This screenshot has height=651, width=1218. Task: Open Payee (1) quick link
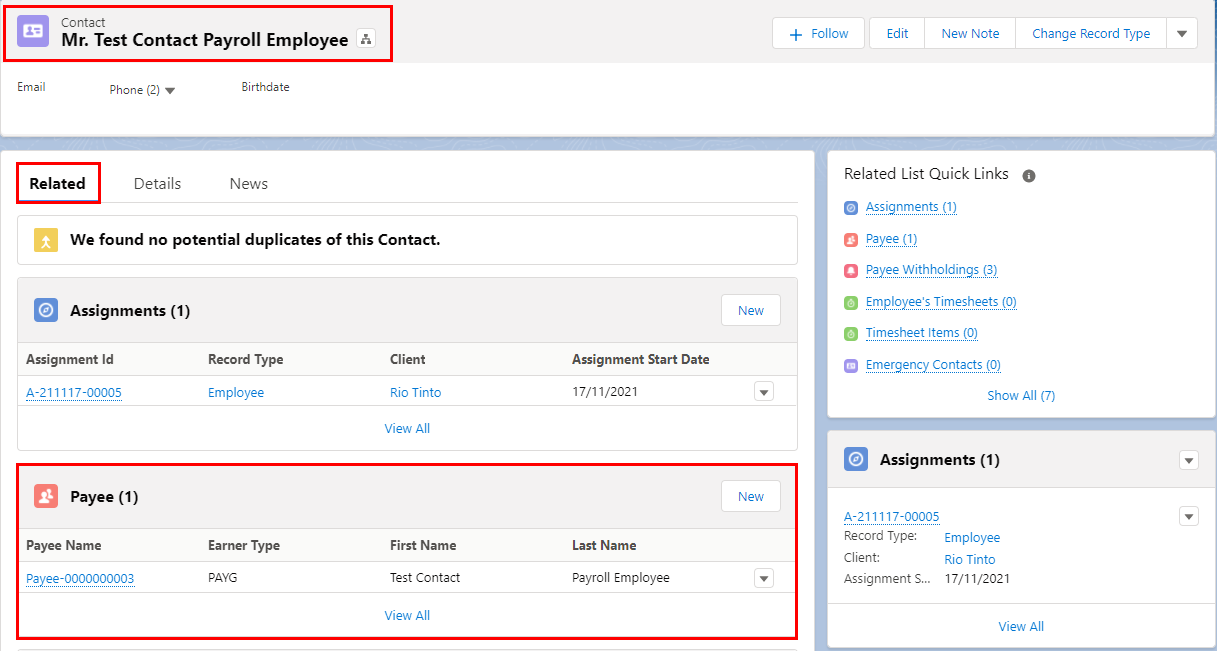coord(891,239)
